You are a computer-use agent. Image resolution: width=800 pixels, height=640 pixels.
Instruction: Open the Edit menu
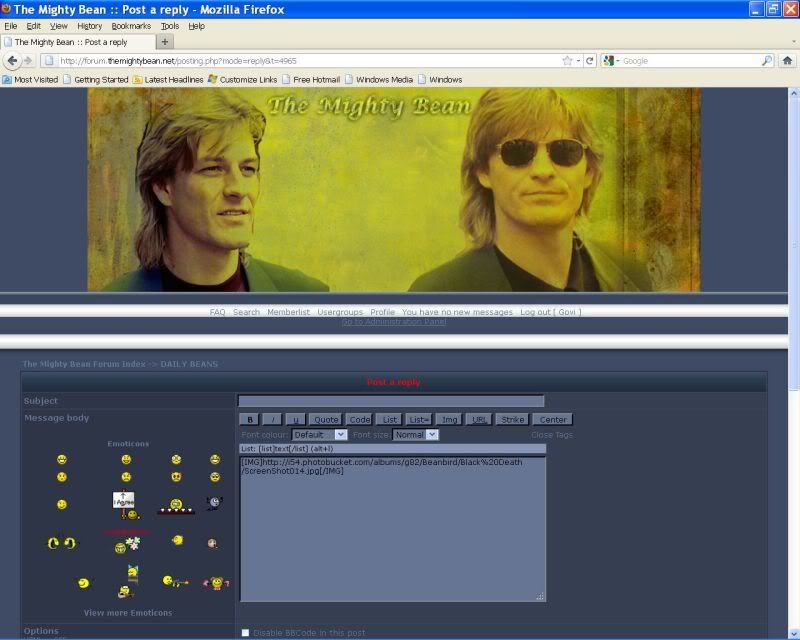[34, 26]
